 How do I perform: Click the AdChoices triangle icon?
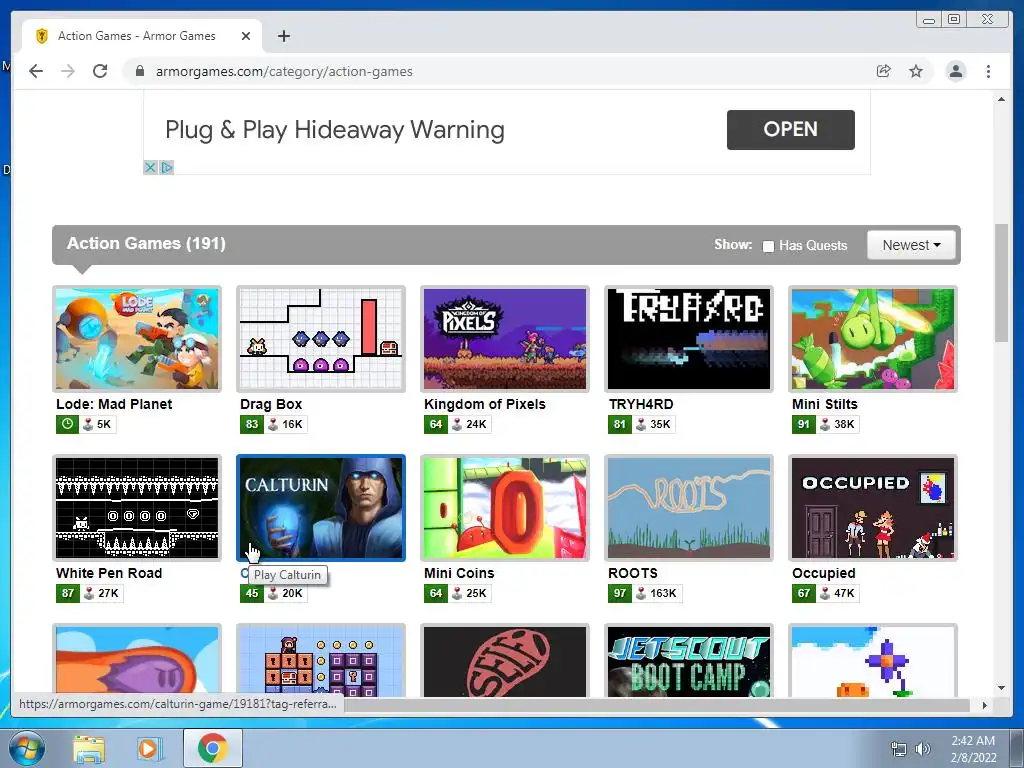[167, 168]
